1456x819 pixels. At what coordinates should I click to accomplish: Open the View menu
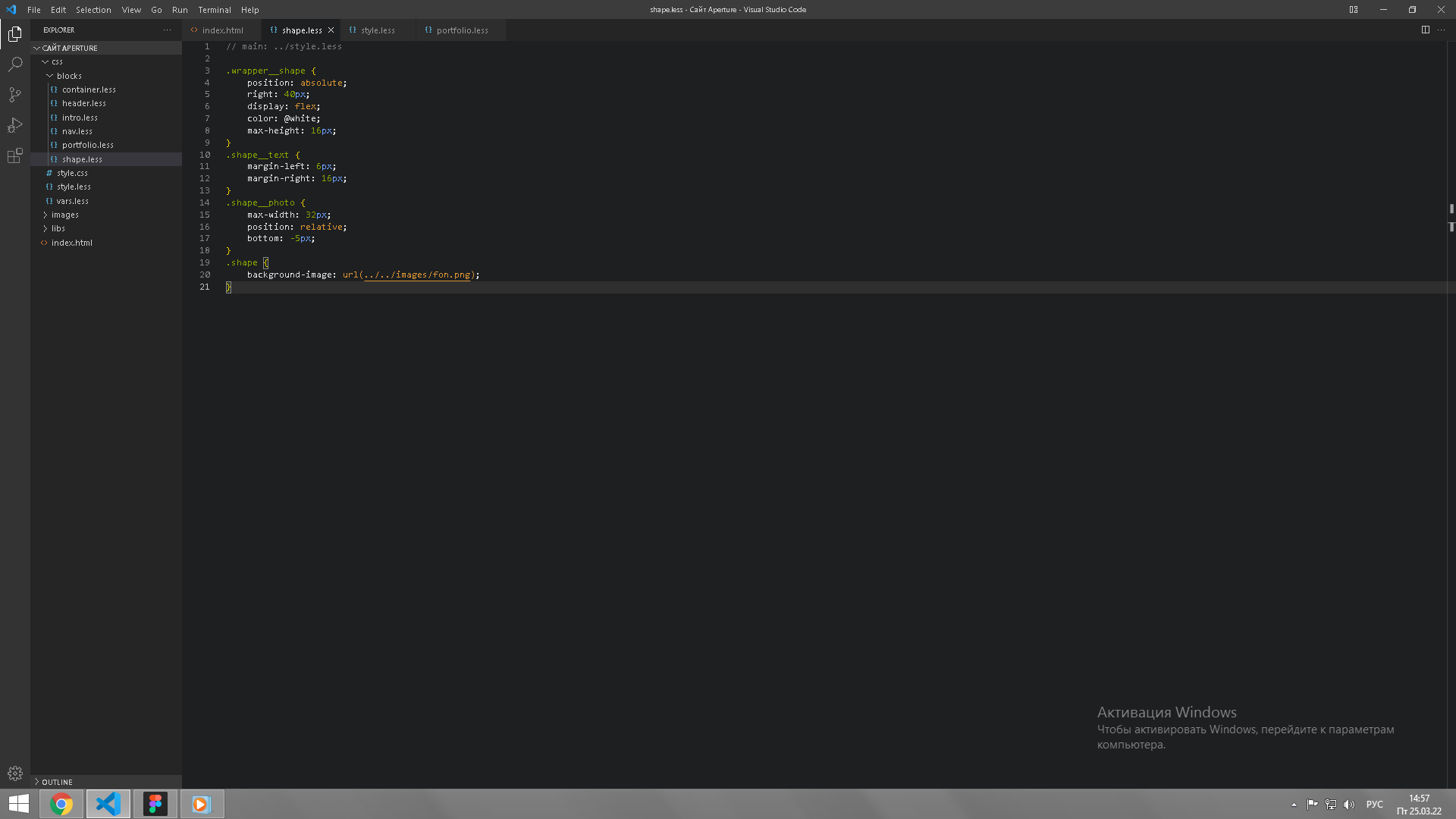[131, 10]
